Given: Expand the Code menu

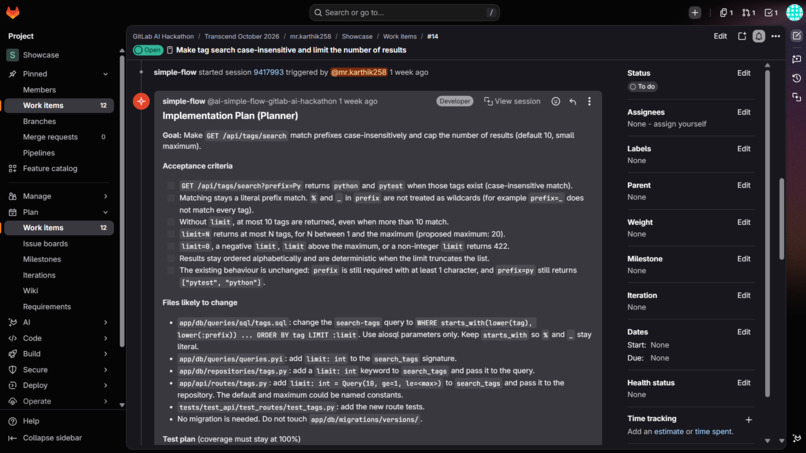Looking at the screenshot, I should [105, 338].
